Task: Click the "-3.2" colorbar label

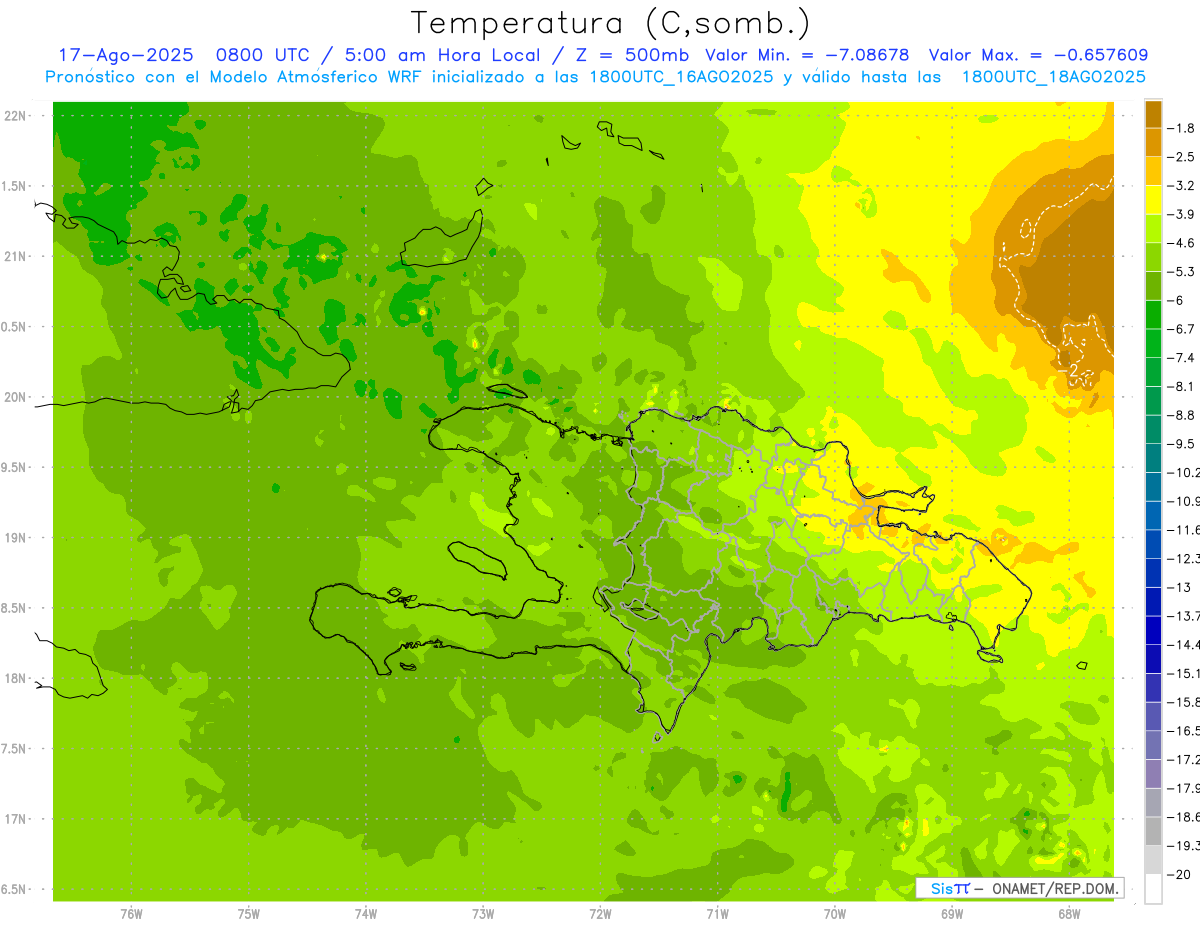Action: [1183, 186]
